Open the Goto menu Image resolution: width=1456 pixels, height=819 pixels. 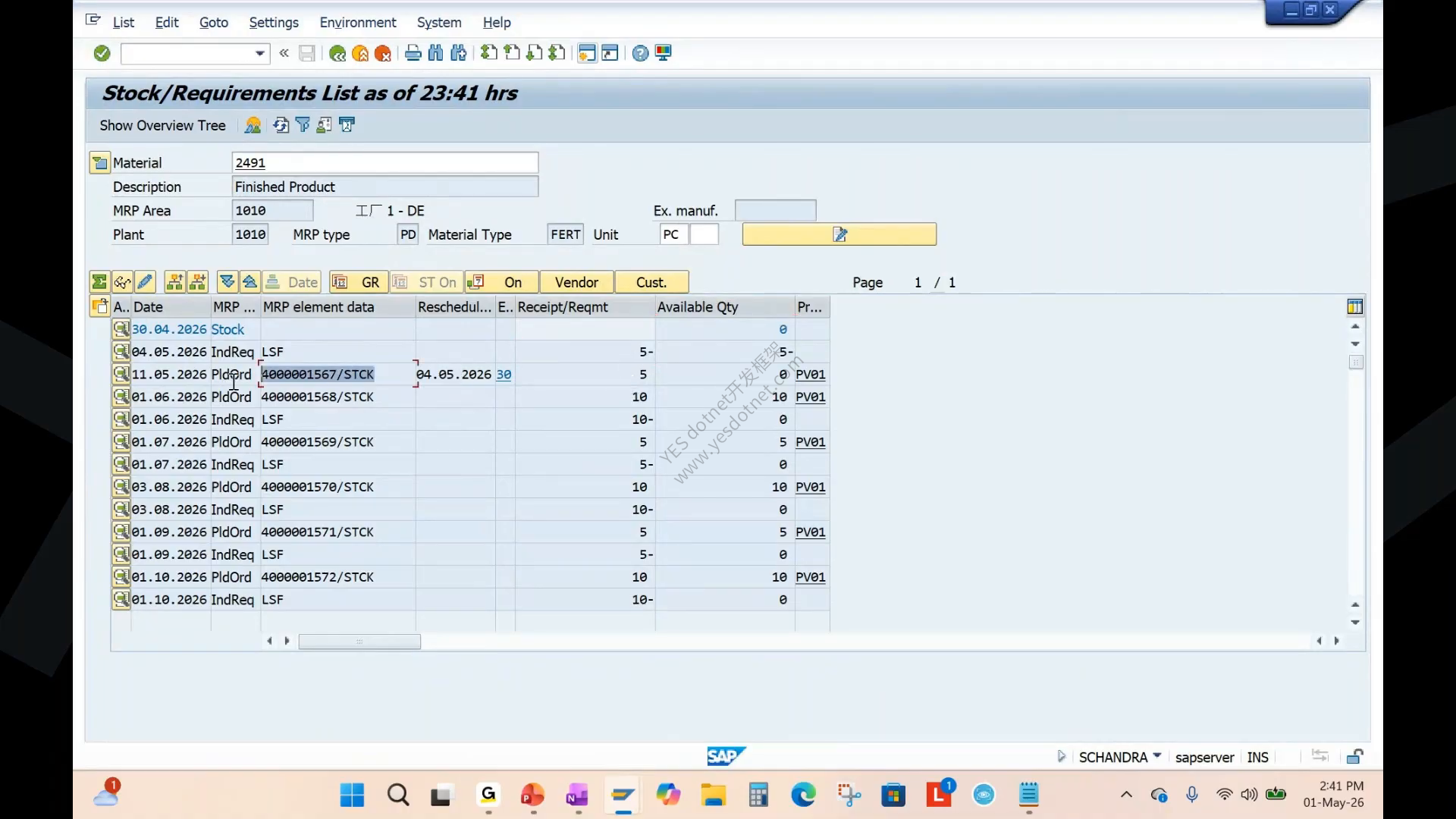(213, 23)
